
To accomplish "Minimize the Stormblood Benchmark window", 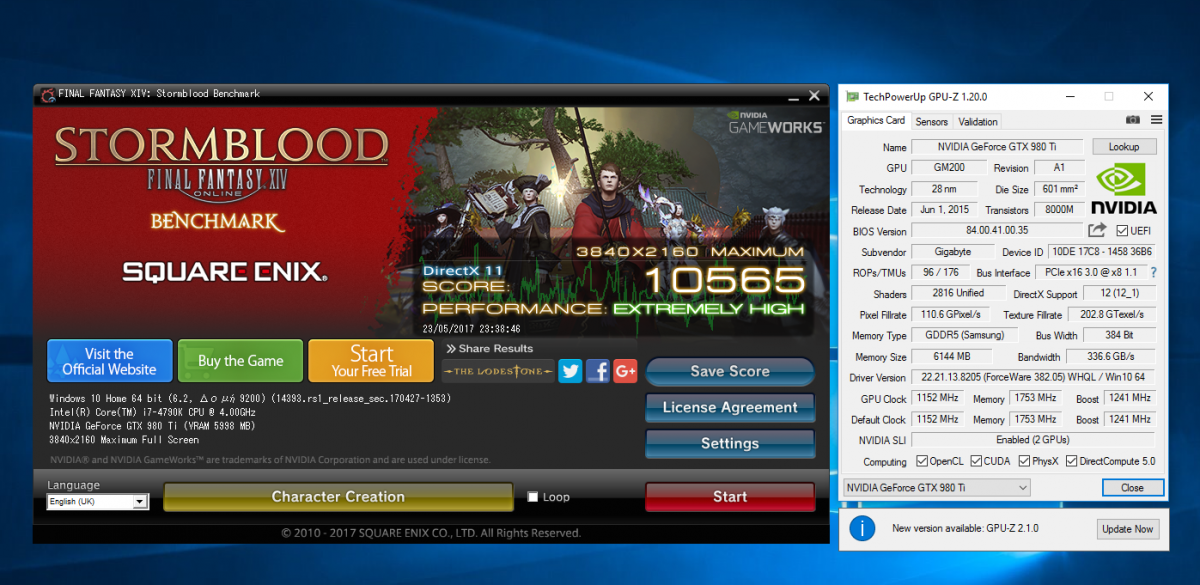I will coord(791,96).
